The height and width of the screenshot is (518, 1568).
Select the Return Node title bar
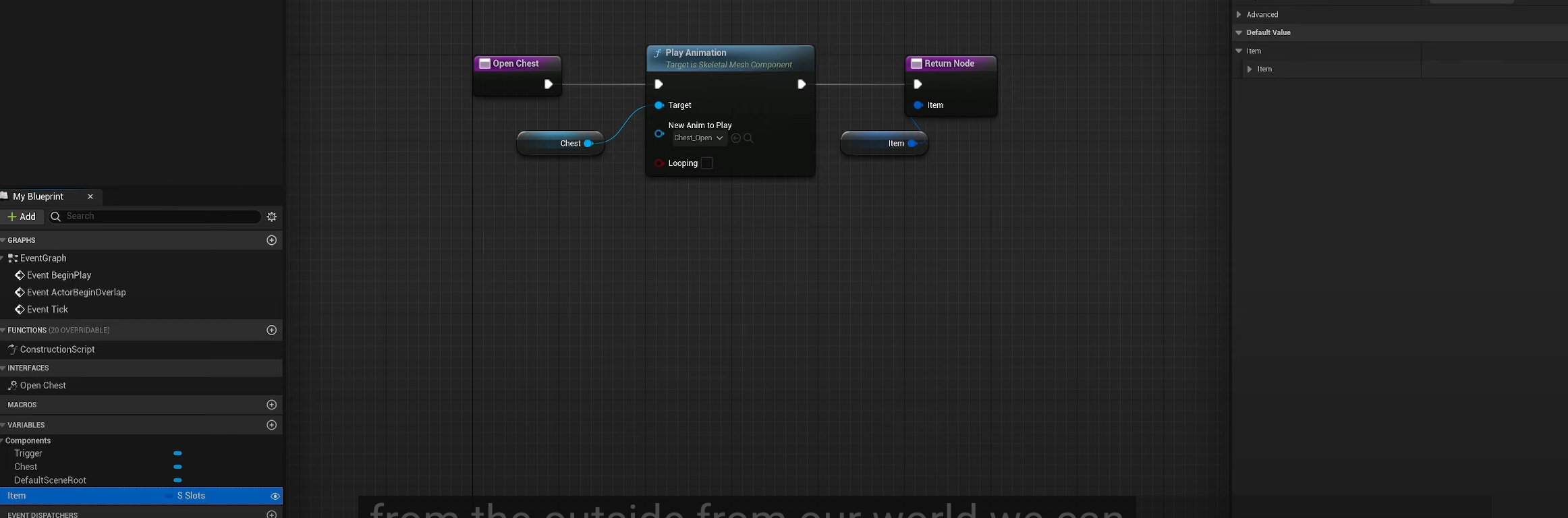pos(951,63)
